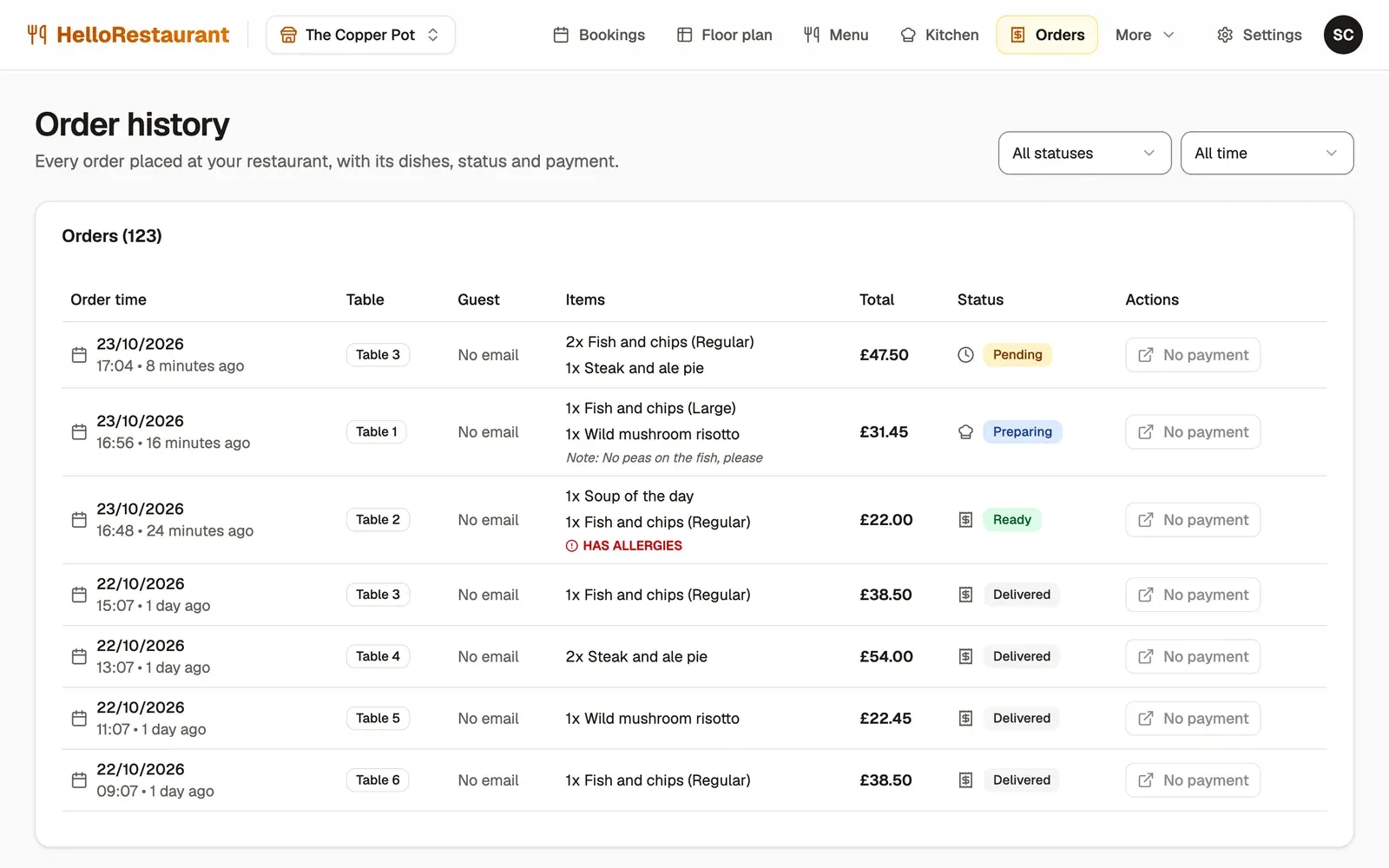This screenshot has height=868, width=1389.
Task: Click No payment button for the £47.50 order
Action: [1193, 355]
